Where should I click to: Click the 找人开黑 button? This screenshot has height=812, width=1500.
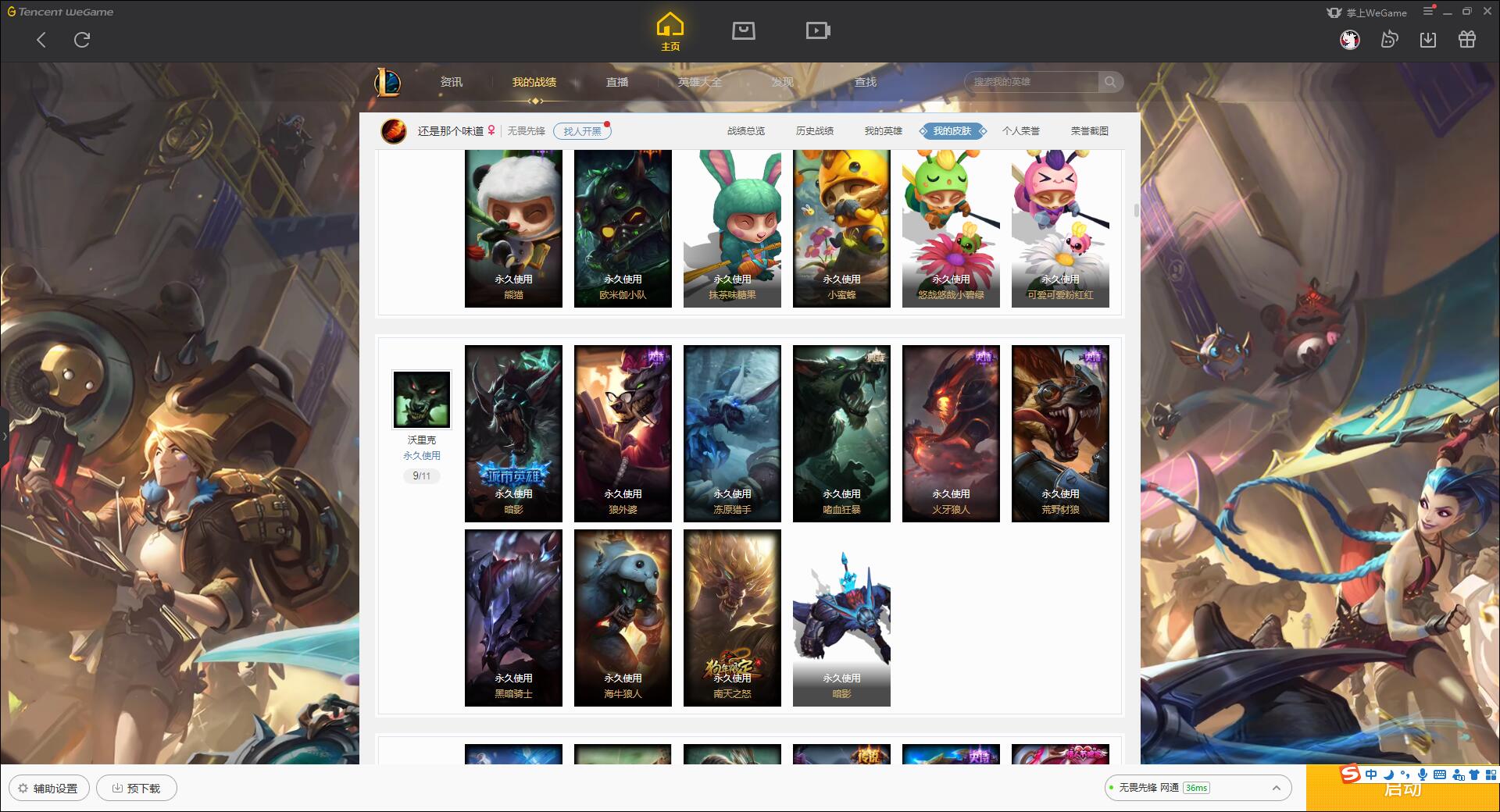(582, 131)
